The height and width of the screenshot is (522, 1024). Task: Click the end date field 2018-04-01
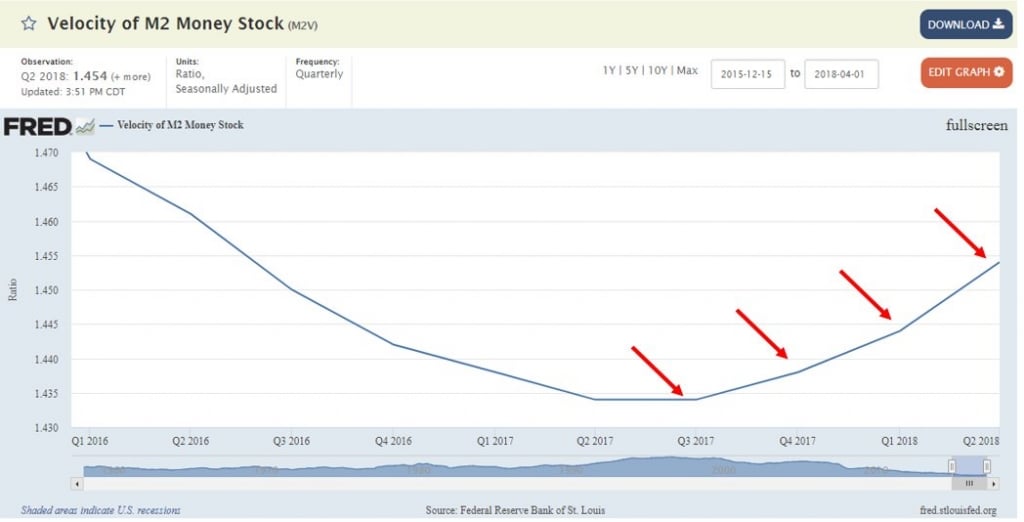click(841, 74)
